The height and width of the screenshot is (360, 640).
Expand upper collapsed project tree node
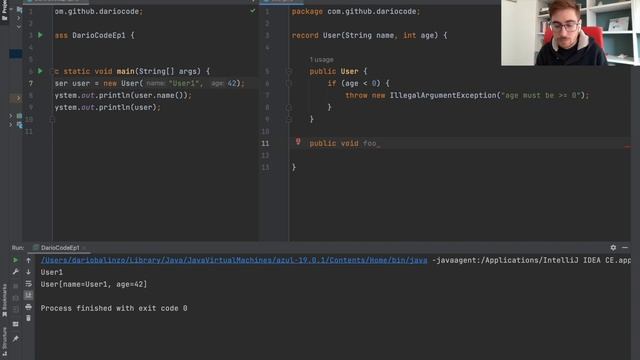click(11, 116)
